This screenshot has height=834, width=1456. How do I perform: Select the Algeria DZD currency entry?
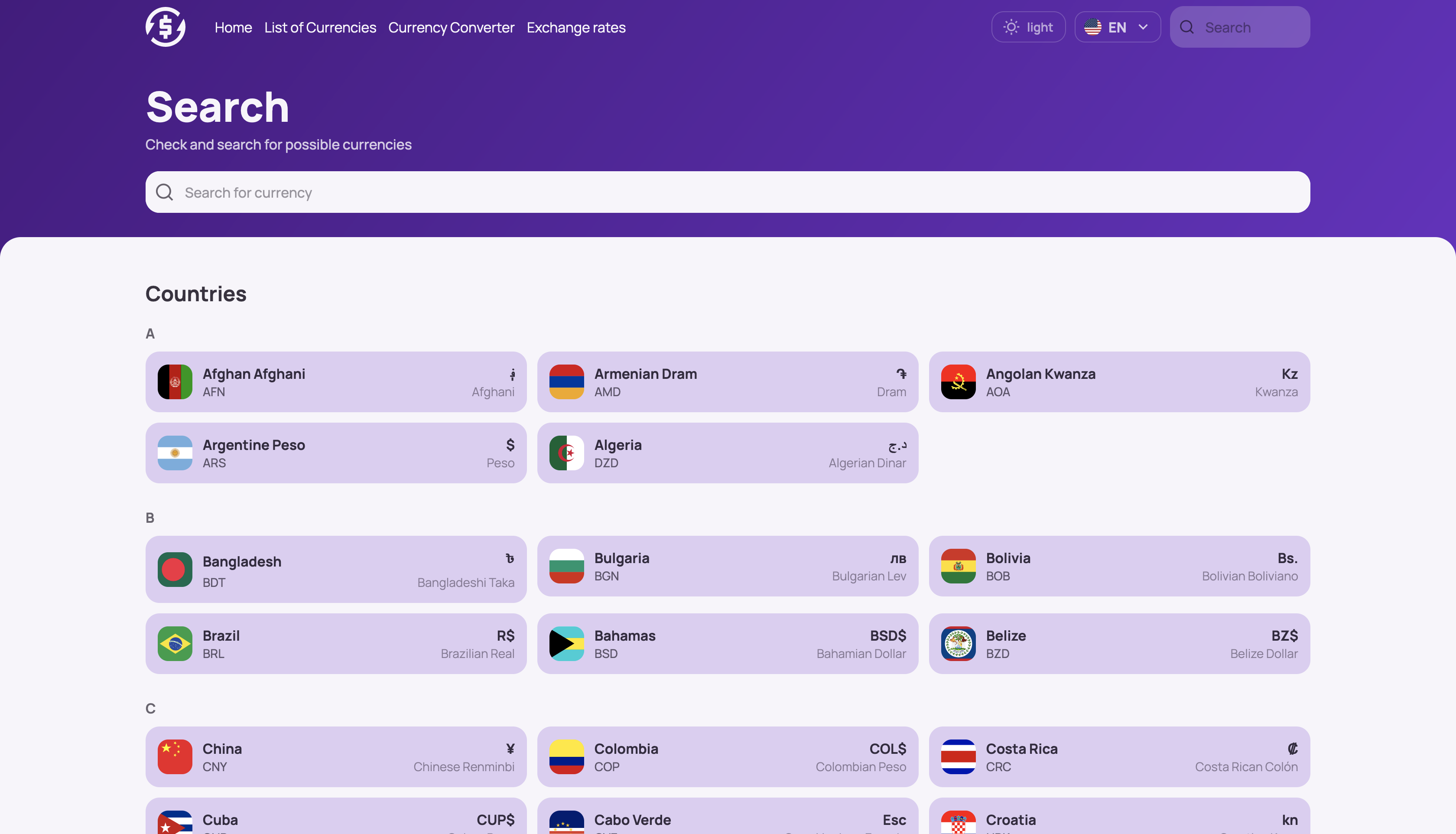point(727,452)
